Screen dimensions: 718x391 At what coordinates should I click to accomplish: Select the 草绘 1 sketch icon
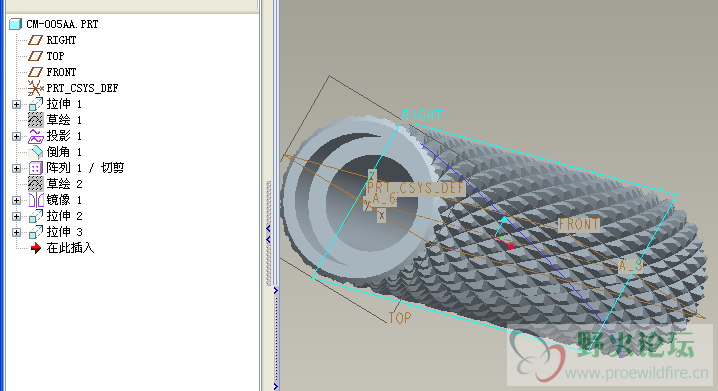(35, 120)
